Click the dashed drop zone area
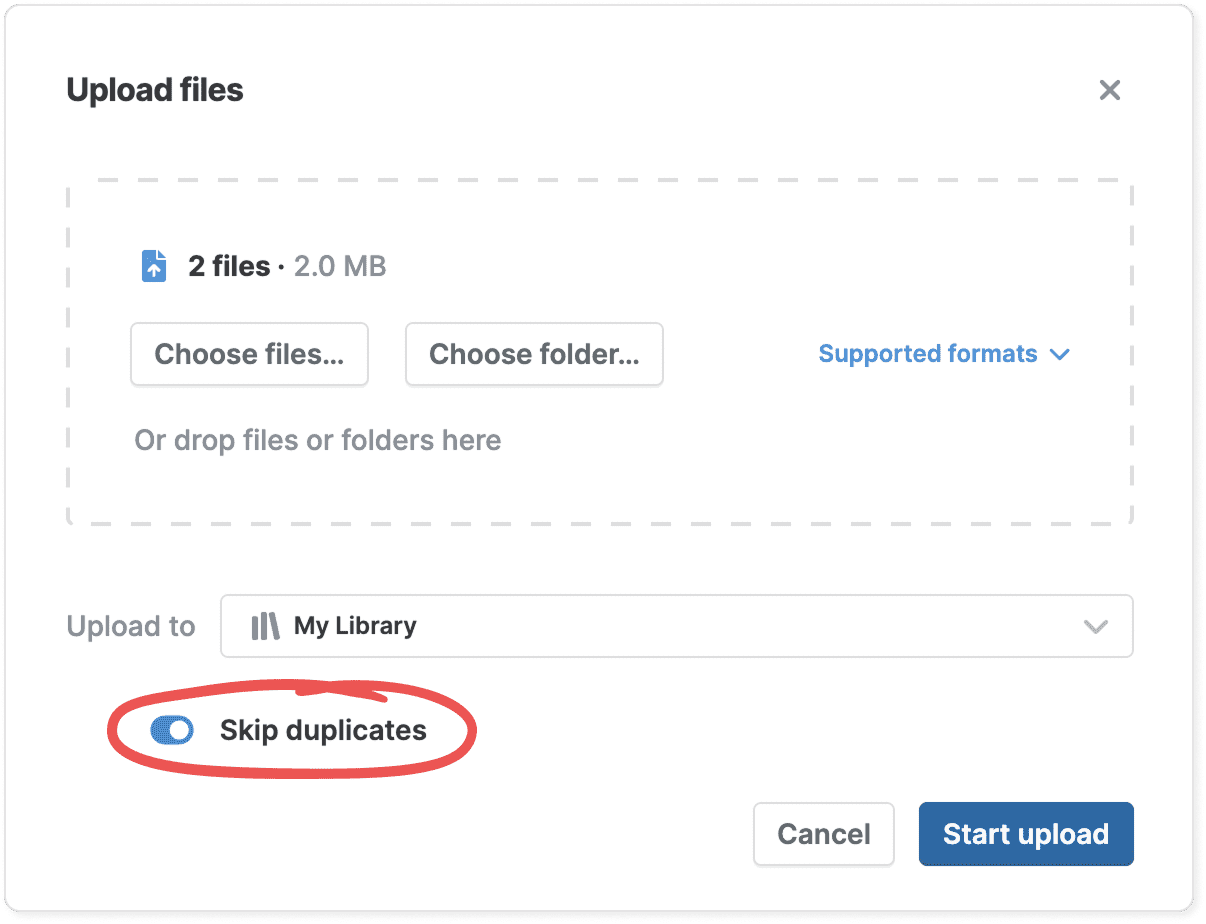The image size is (1206, 924). [600, 352]
